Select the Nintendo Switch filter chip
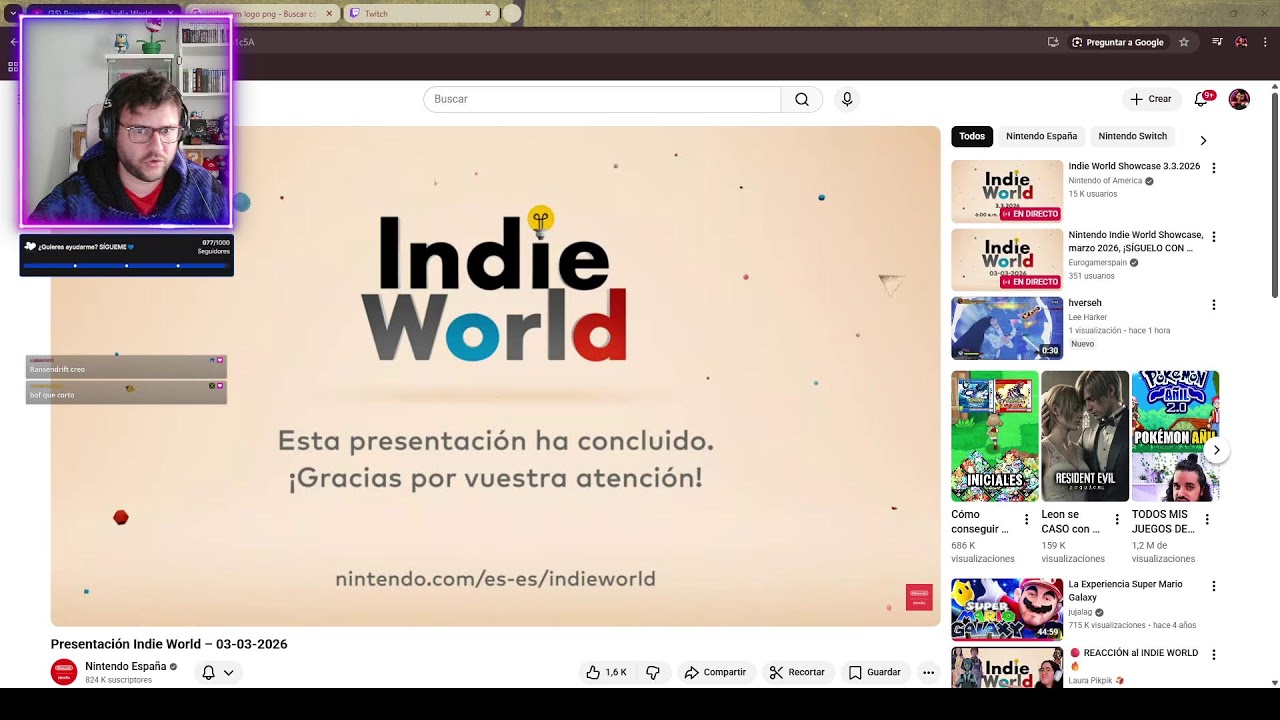 tap(1132, 136)
